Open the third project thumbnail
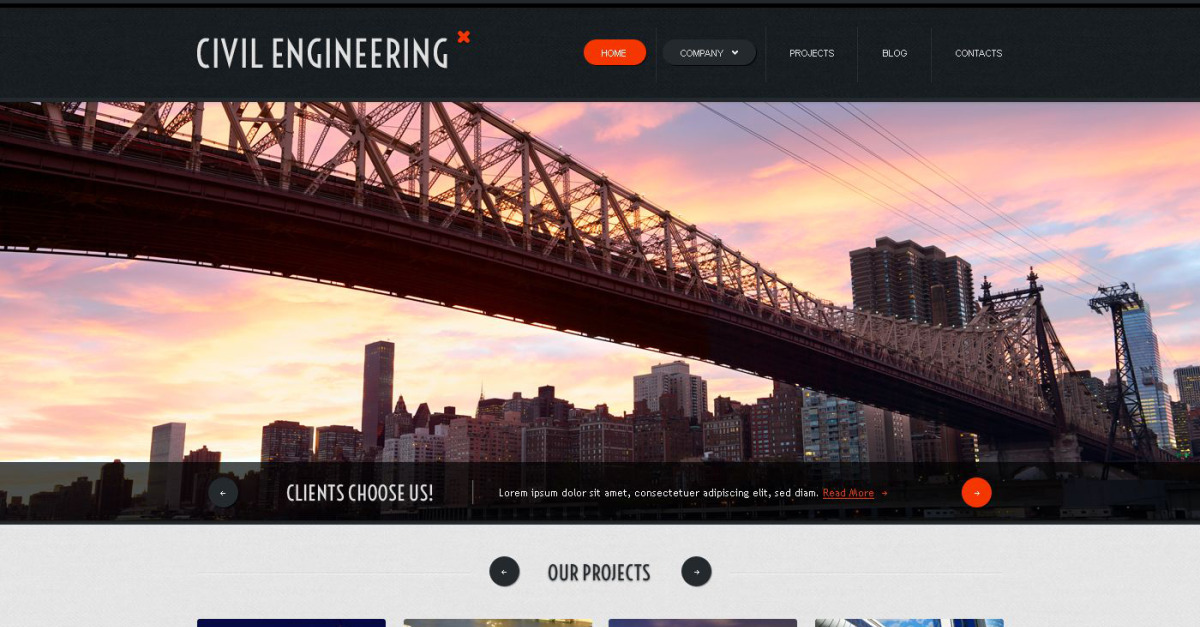The height and width of the screenshot is (627, 1200). pos(703,623)
